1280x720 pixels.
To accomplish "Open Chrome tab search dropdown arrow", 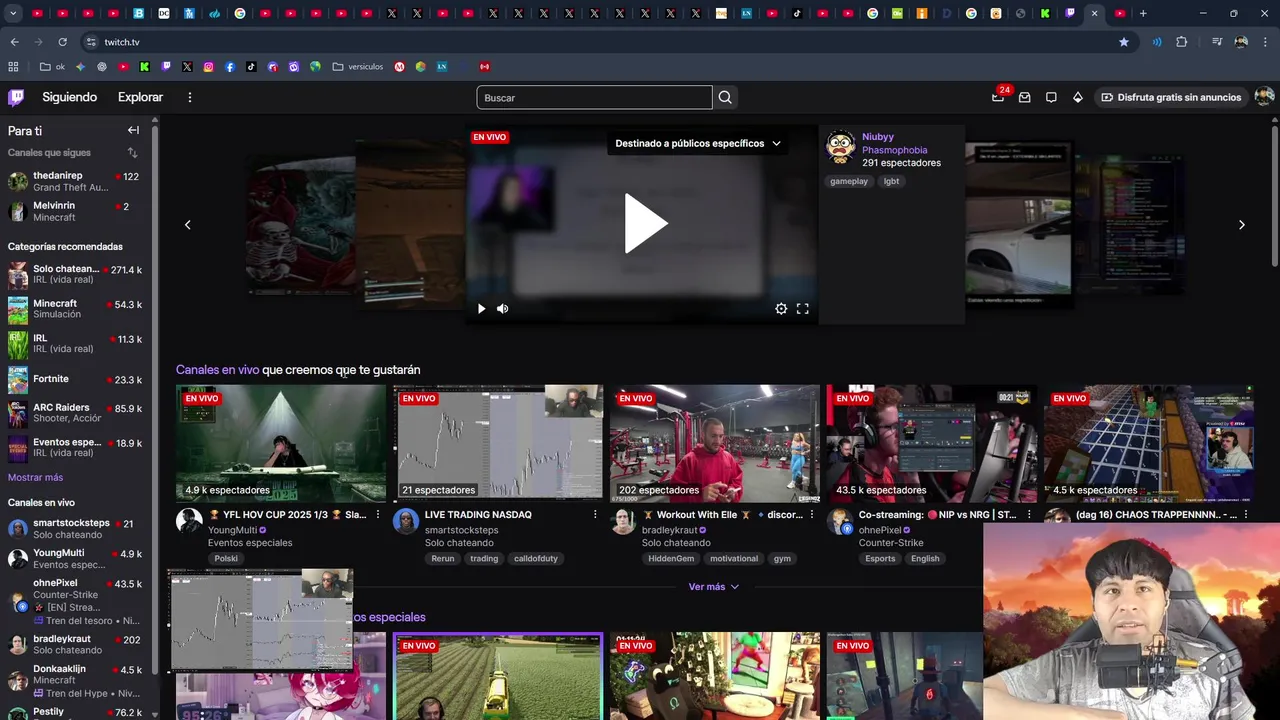I will [x=13, y=13].
